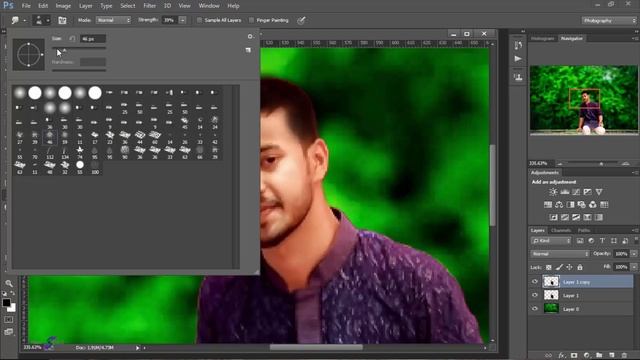Select the brush preset labeled 134
Screen dimensions: 640x360
pos(65,153)
